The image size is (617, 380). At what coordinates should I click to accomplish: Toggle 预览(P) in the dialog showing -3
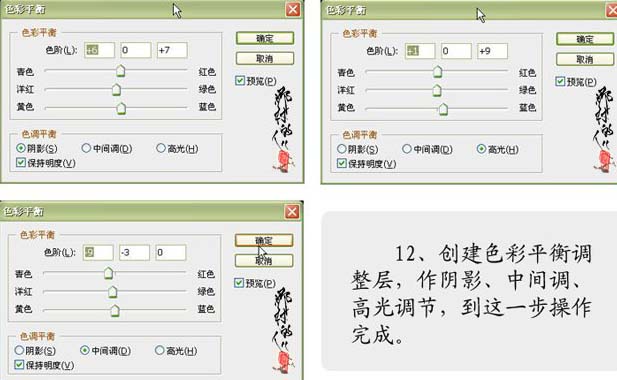(x=239, y=283)
